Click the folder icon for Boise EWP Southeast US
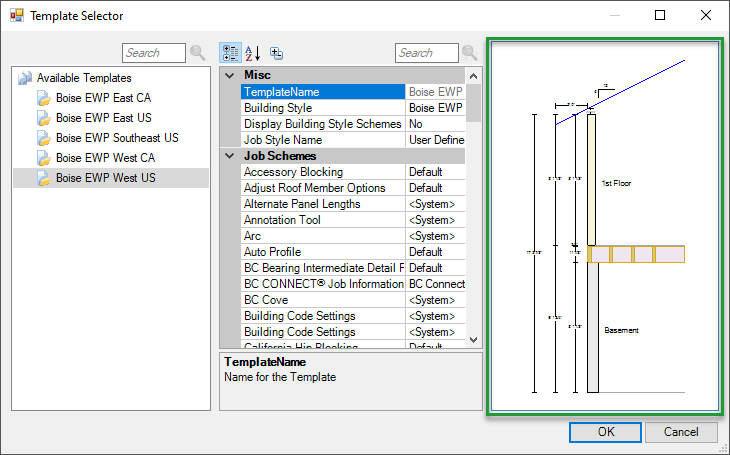The width and height of the screenshot is (730, 455). 44,138
